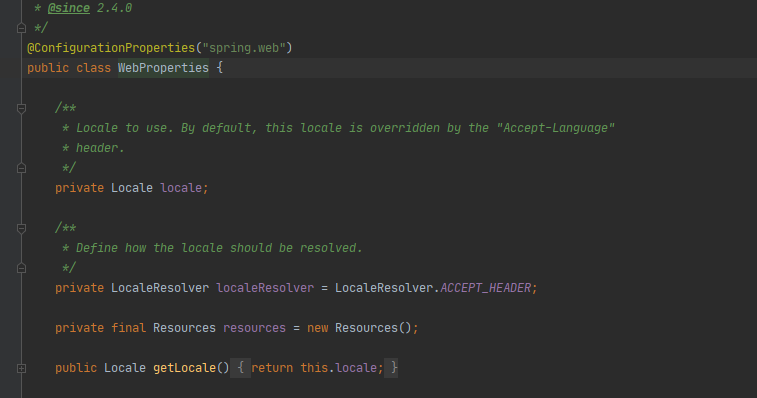Click 'this' in 'this.locale'

tap(314, 368)
